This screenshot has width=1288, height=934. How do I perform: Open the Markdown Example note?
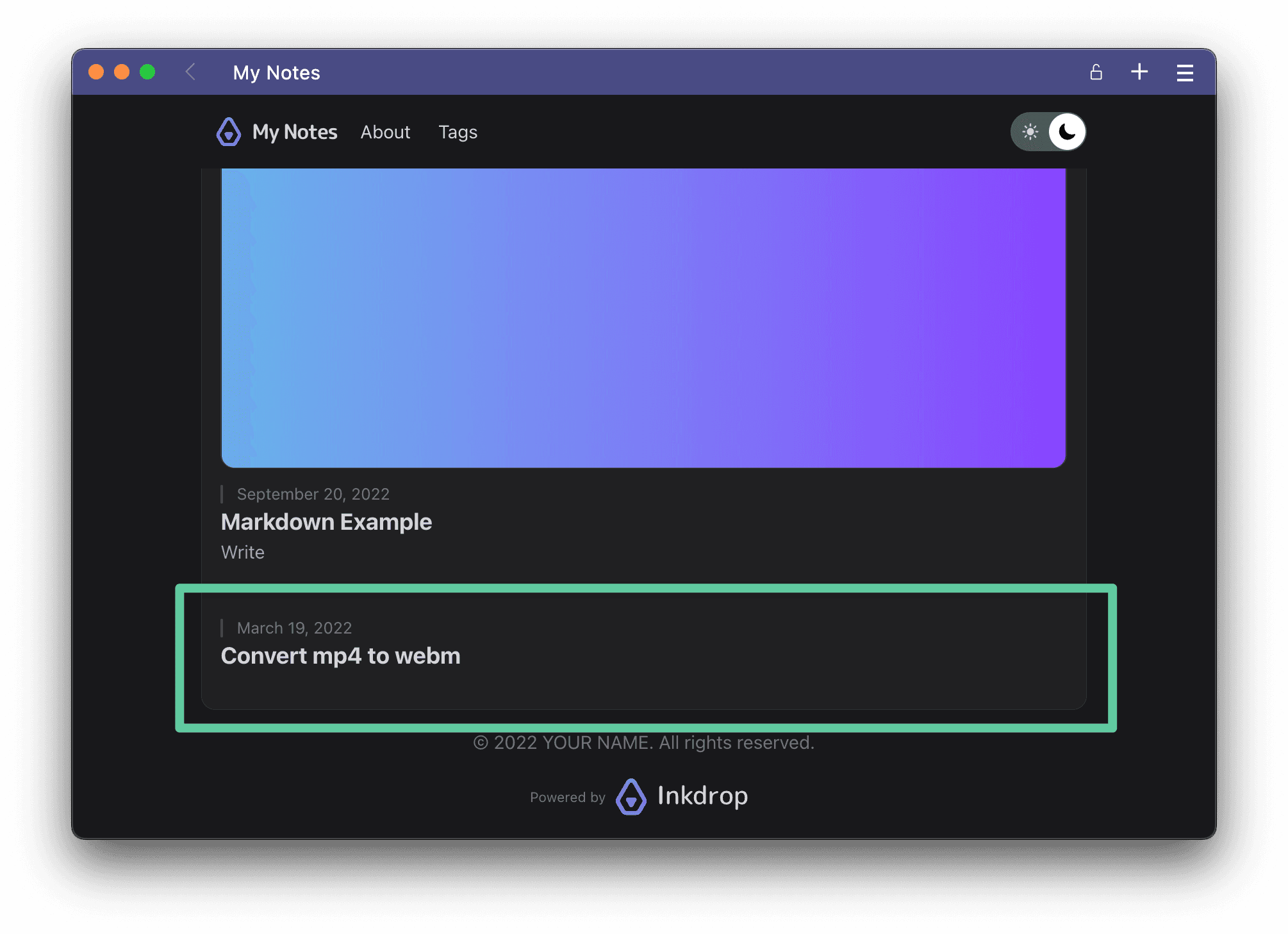[326, 522]
